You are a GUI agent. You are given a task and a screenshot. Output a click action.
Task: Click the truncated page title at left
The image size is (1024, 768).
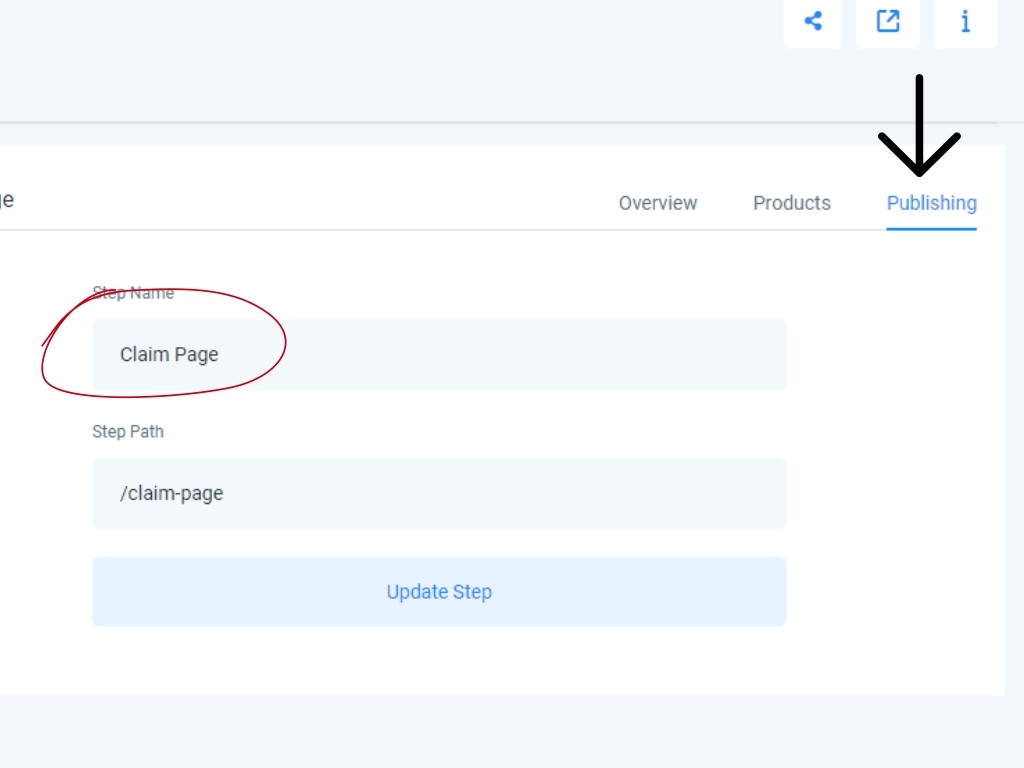(6, 199)
